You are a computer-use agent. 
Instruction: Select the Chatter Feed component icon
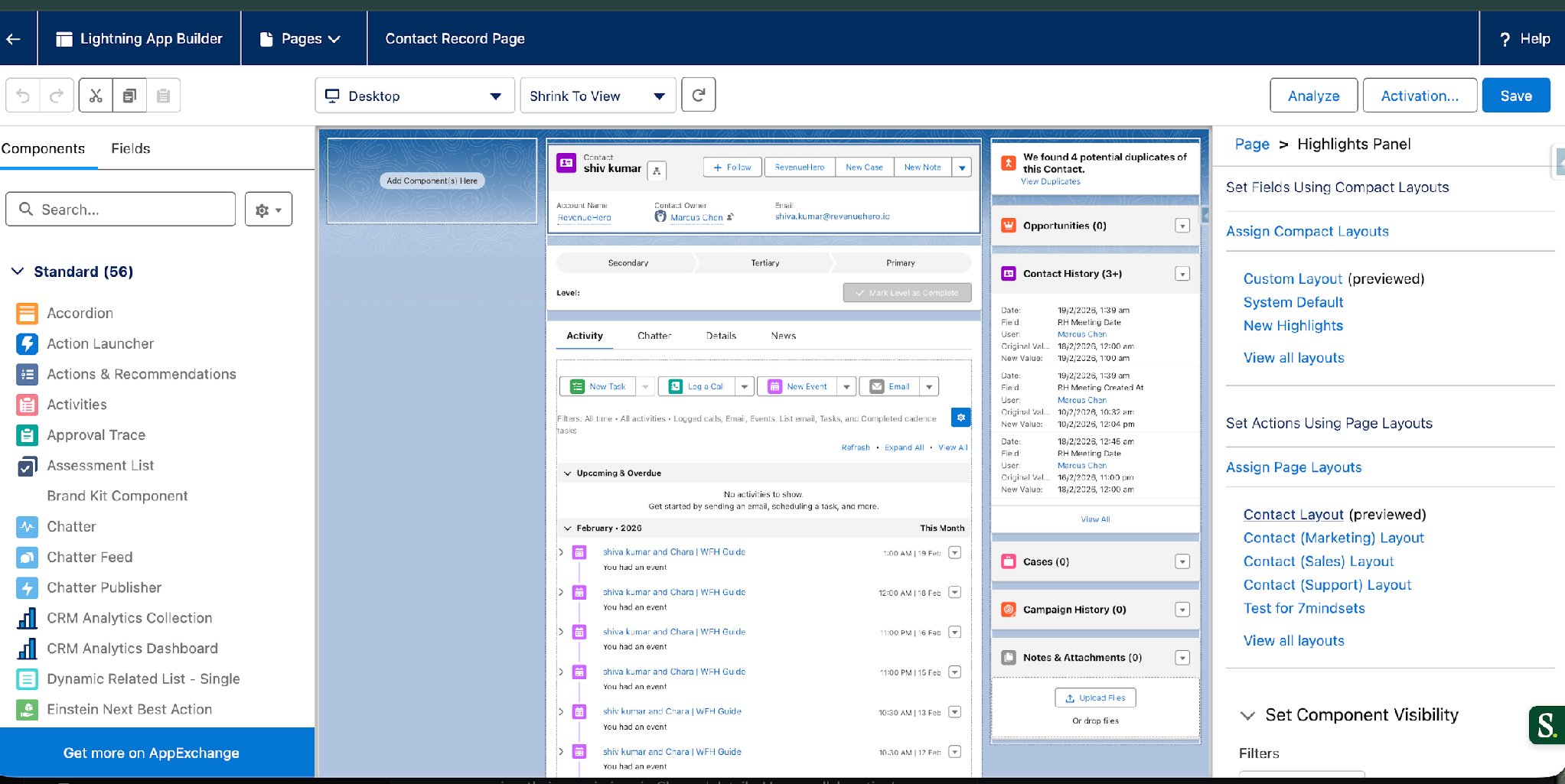tap(27, 558)
